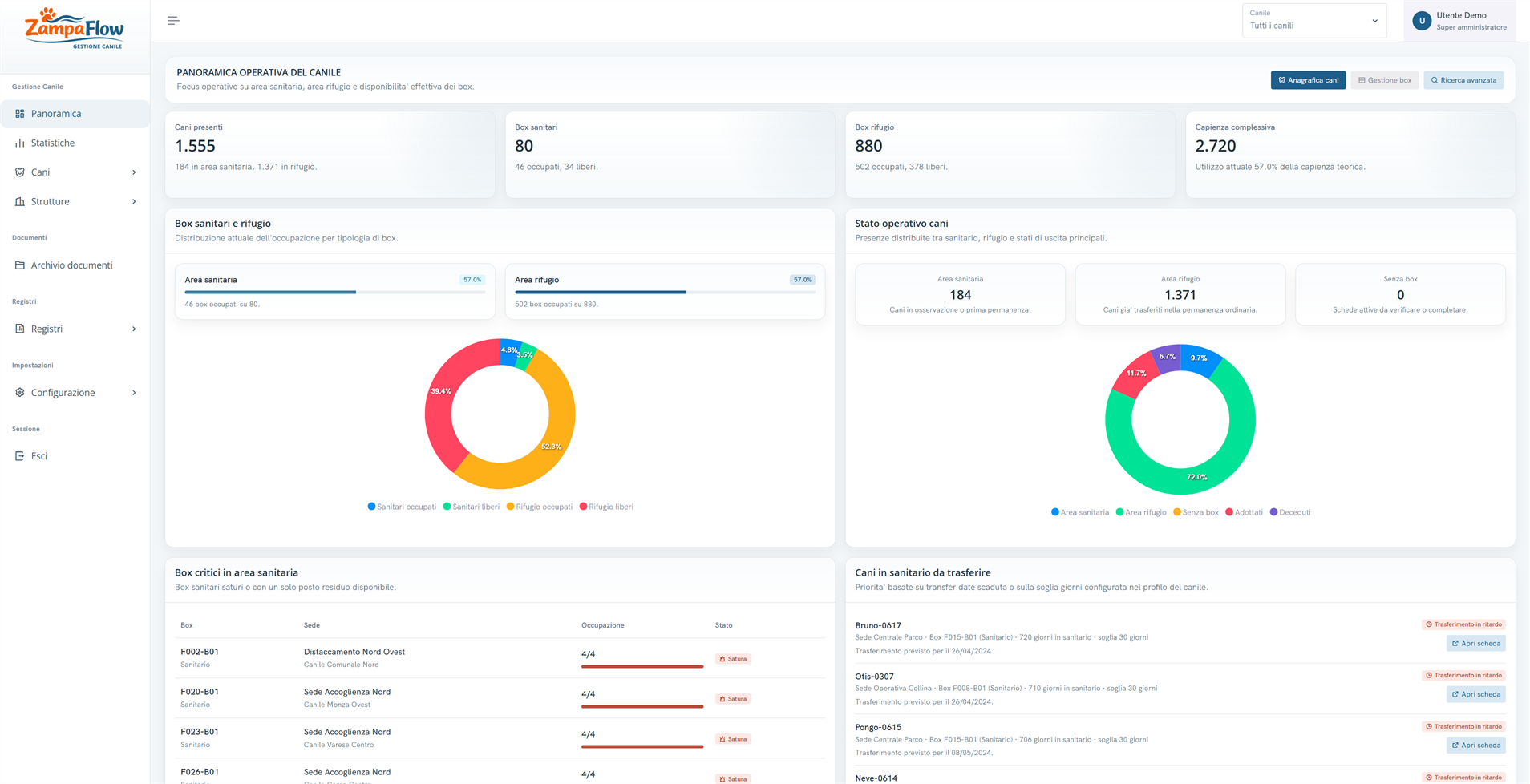Click the user avatar circle with letter U
Screen dimensions: 1530x784
coord(1422,21)
